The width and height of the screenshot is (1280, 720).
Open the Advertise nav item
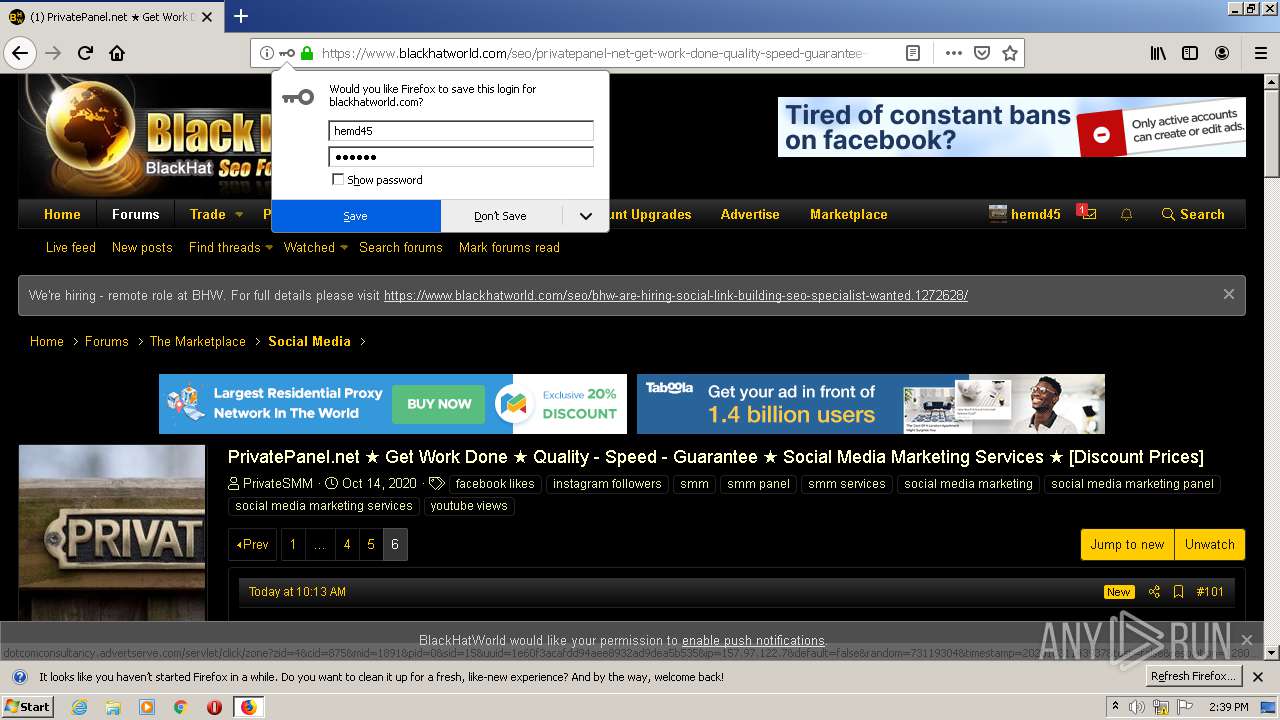[750, 214]
